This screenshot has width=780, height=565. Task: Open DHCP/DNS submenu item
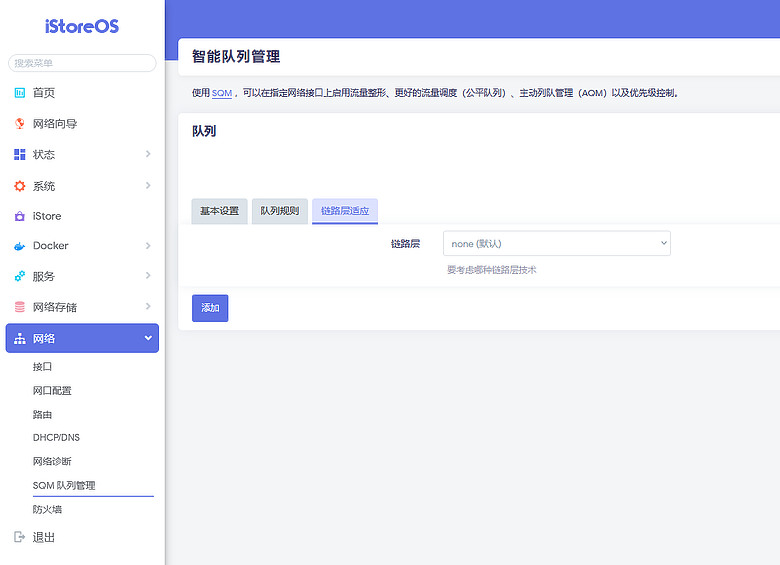point(56,438)
